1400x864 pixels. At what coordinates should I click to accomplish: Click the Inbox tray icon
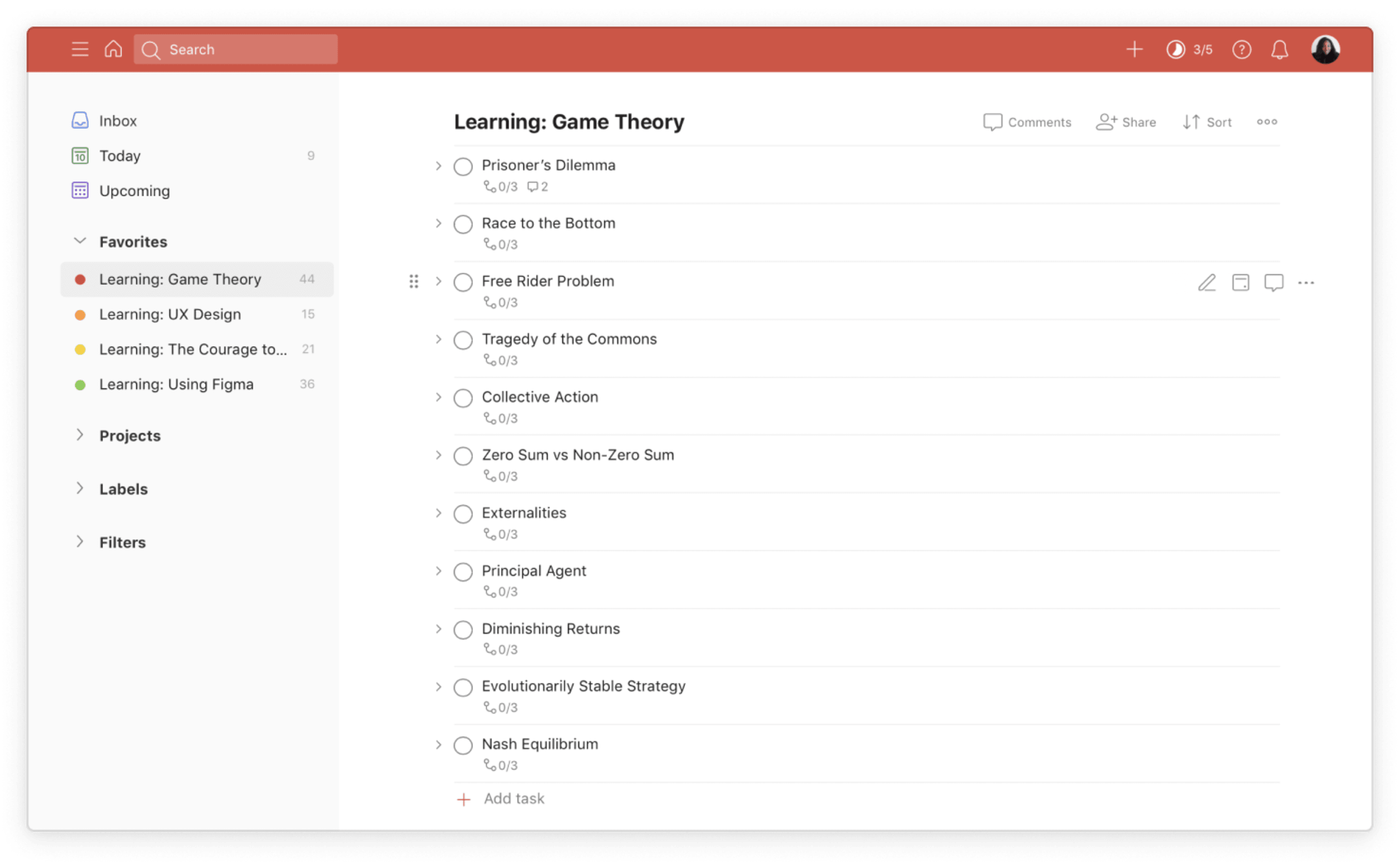click(80, 121)
